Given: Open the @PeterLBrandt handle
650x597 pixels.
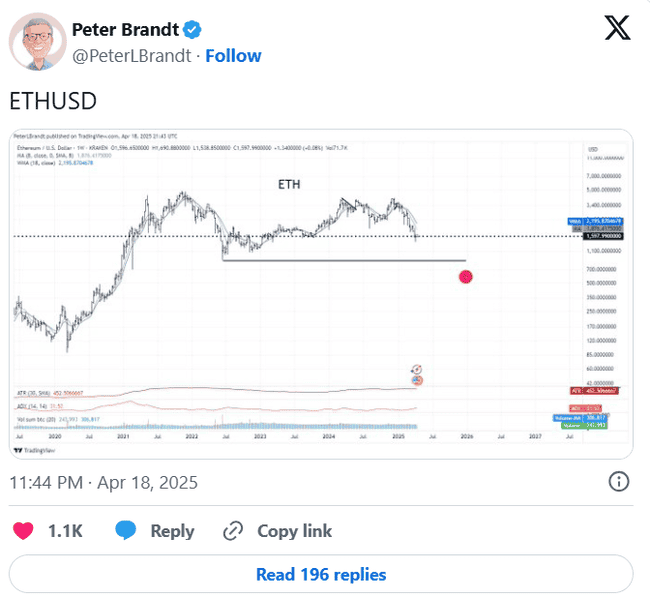Looking at the screenshot, I should point(132,56).
